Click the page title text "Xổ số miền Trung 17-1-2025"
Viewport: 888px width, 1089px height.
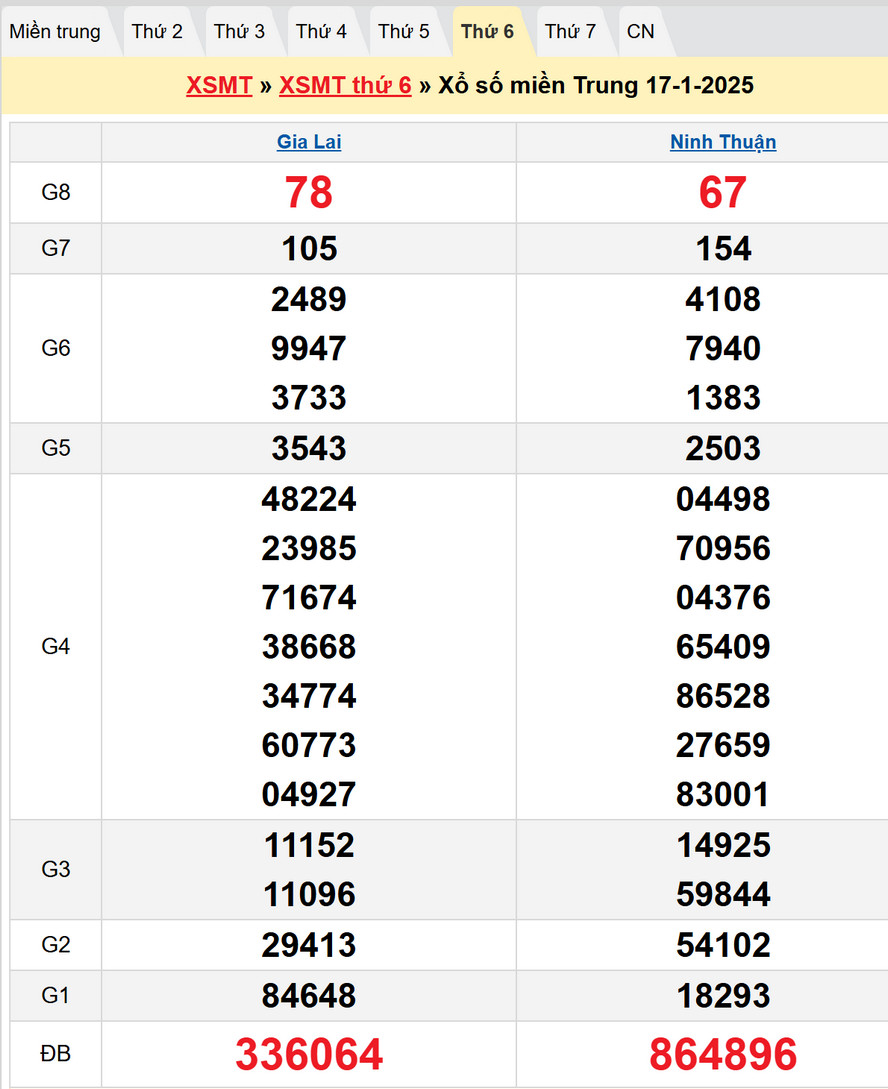596,85
